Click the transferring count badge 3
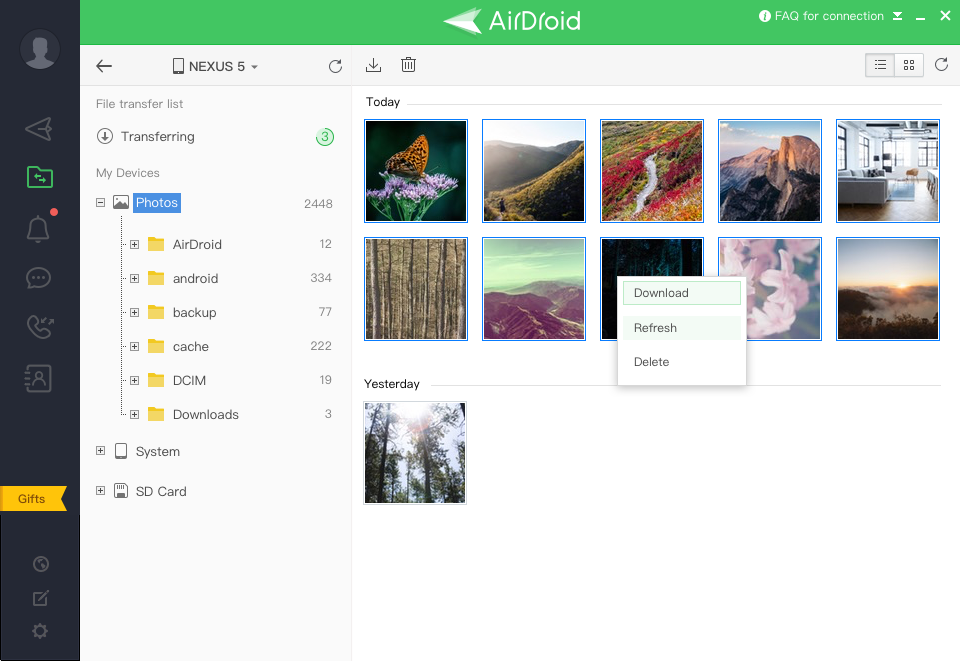Screen dimensions: 960x661 [x=325, y=136]
